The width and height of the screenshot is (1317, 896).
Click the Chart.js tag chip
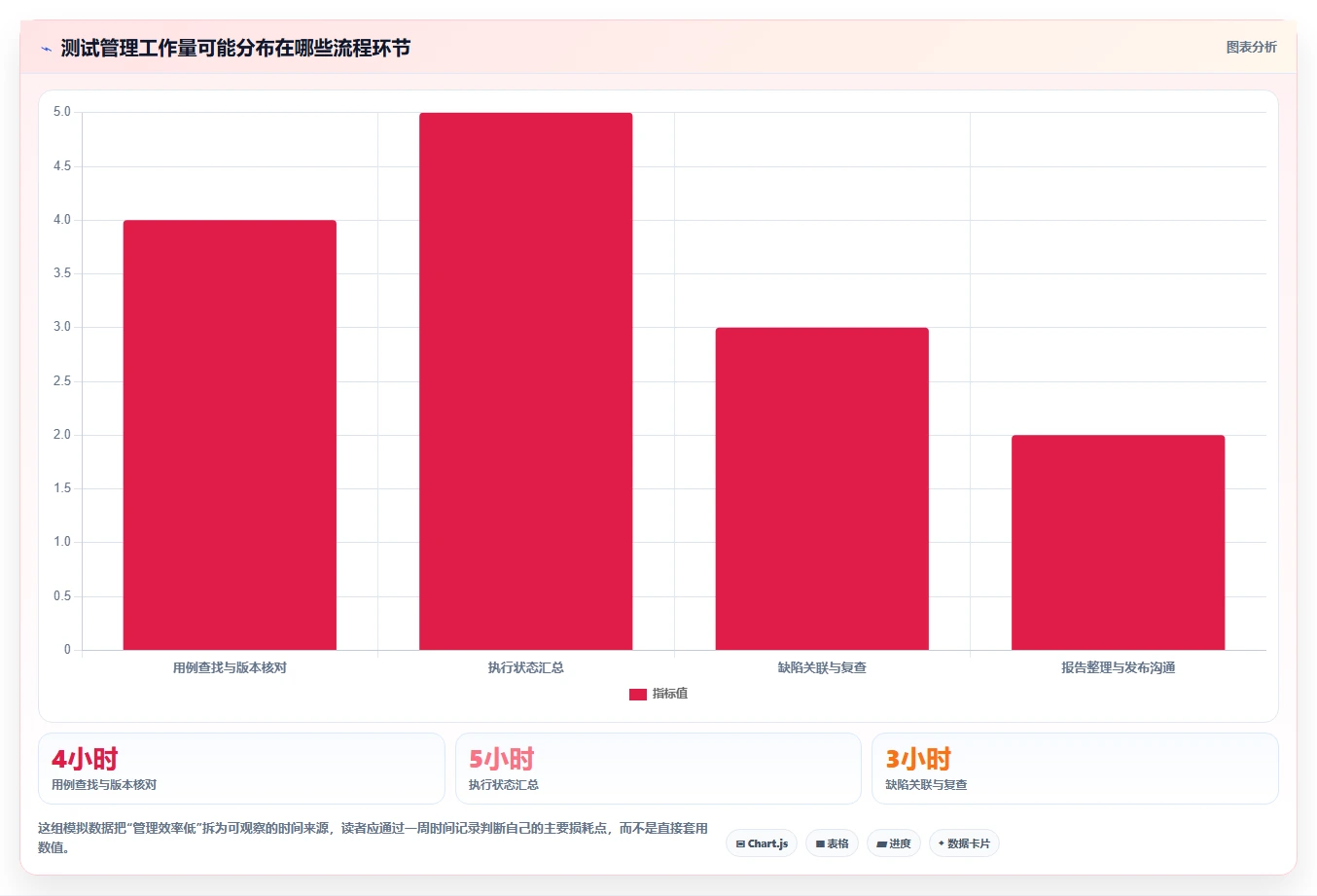[762, 843]
